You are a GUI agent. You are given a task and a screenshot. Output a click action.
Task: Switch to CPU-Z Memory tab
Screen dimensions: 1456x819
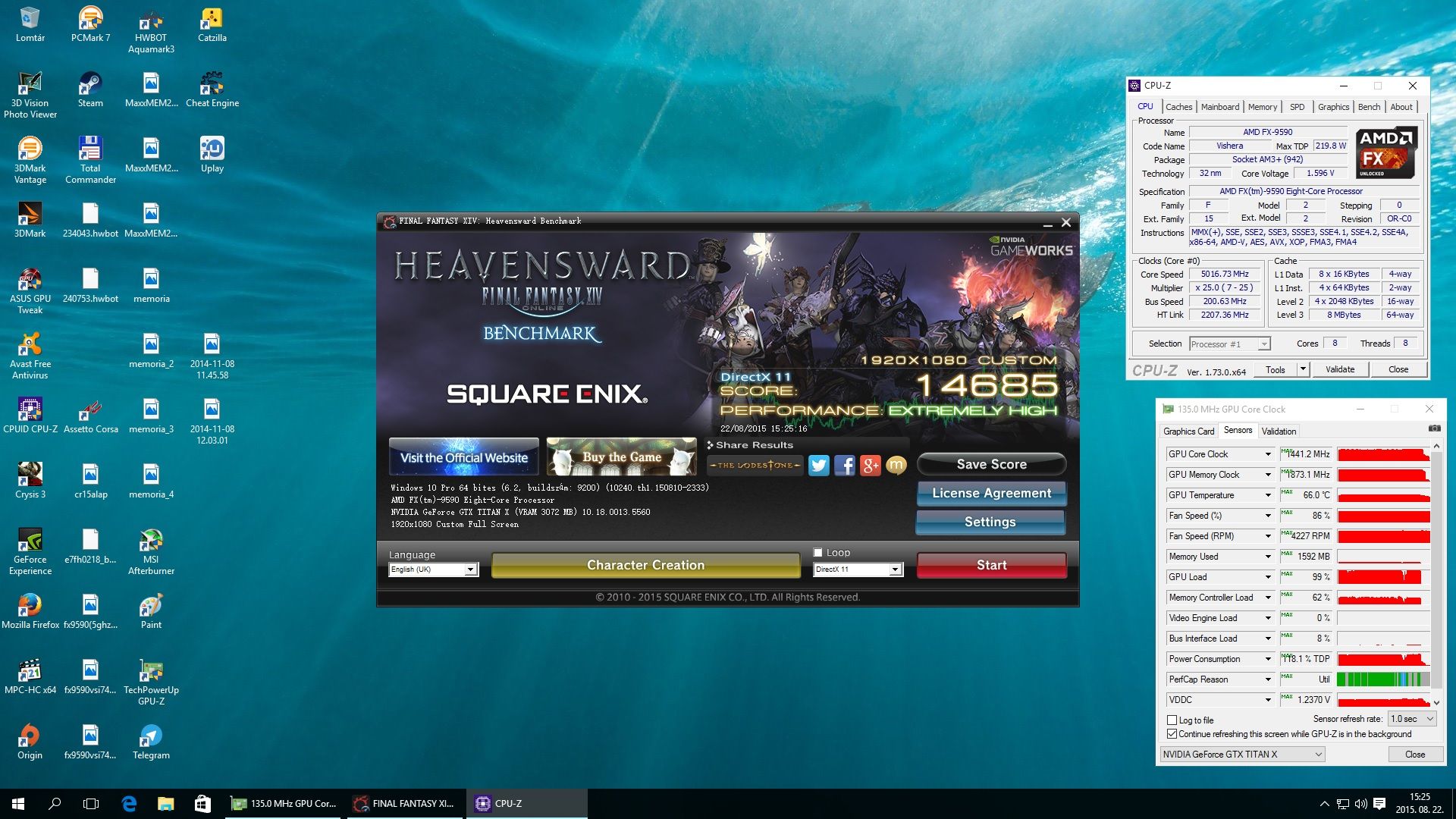click(x=1262, y=107)
